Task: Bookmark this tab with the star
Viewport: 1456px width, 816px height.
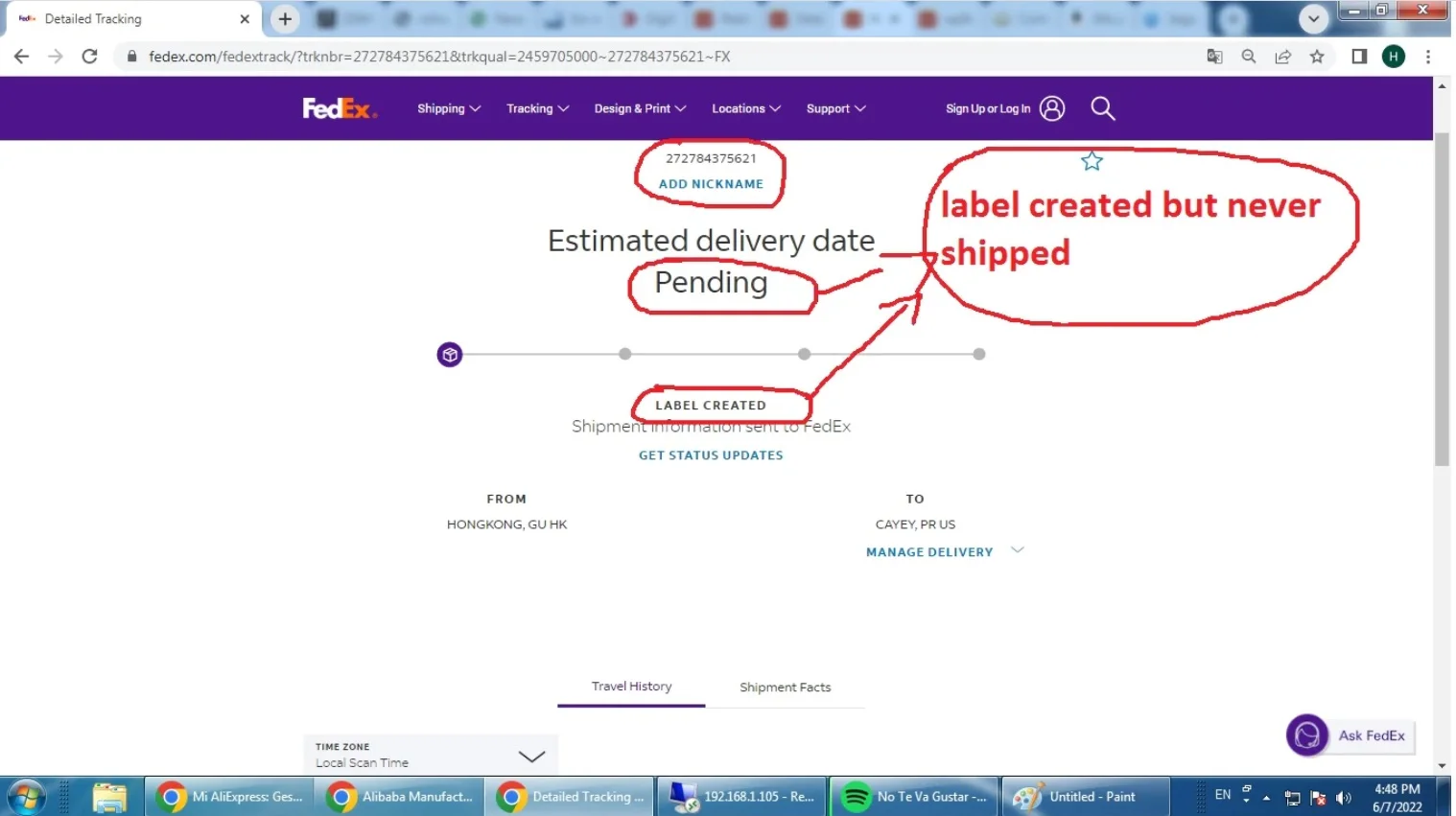Action: (x=1317, y=57)
